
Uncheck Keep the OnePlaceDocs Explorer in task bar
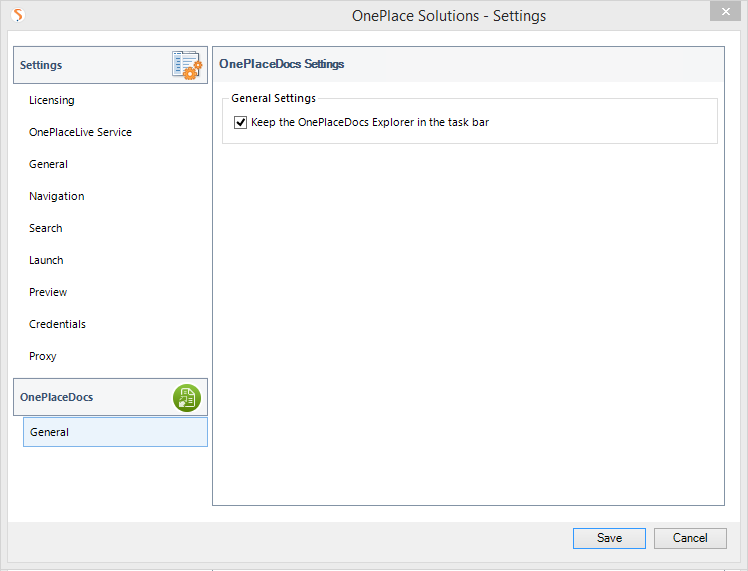tap(240, 123)
